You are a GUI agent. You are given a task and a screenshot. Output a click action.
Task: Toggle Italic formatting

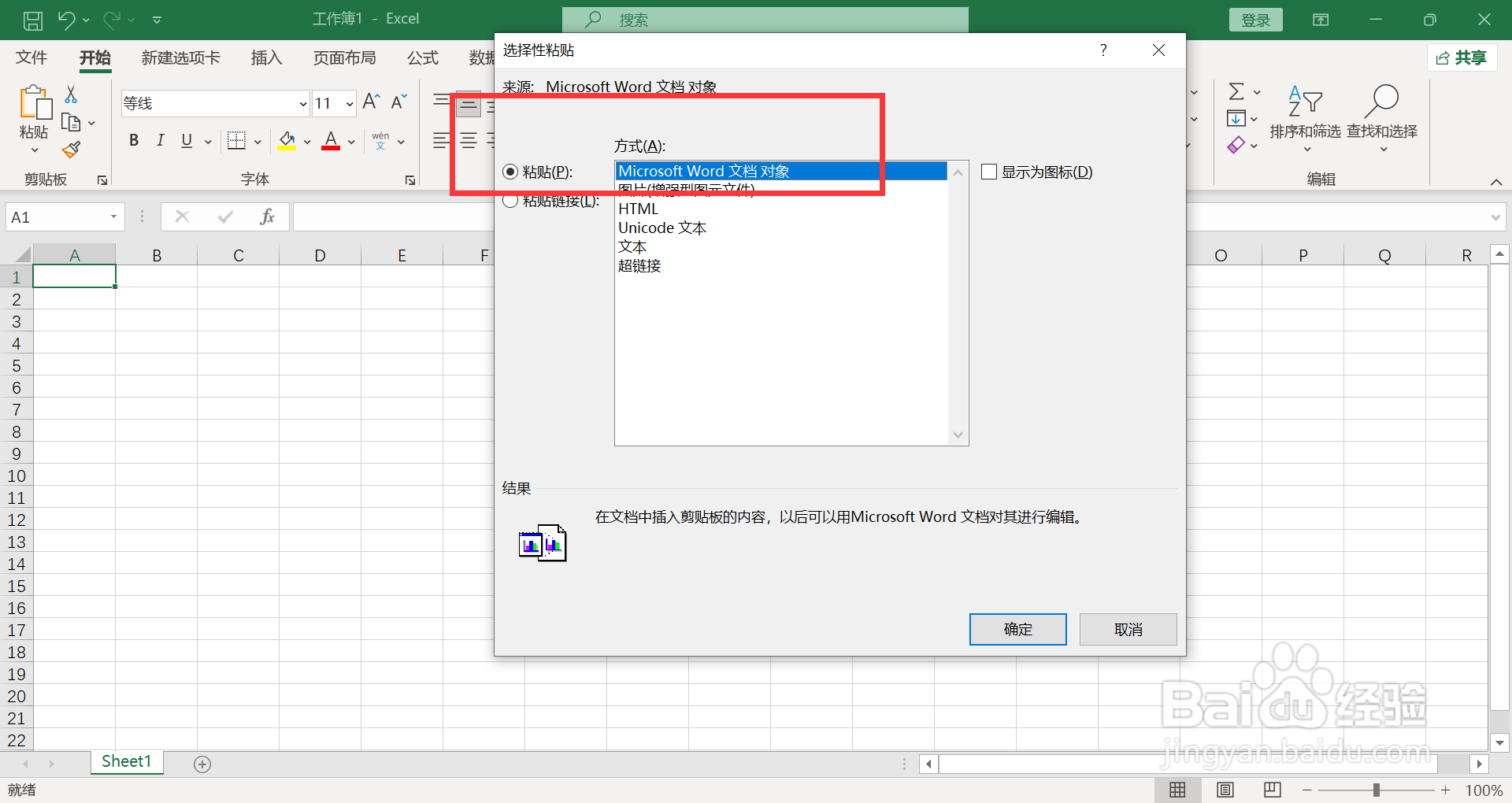[160, 140]
